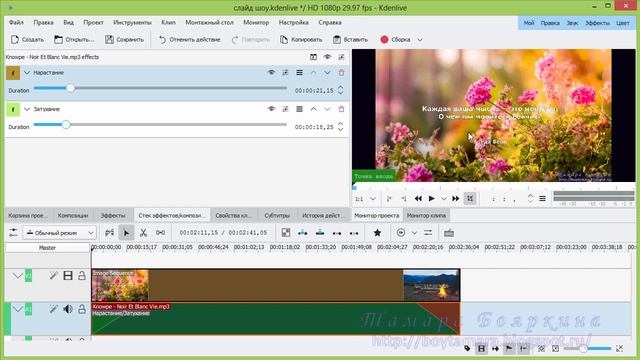
Task: Move Нарастание effect down in the stack
Action: pyautogui.click(x=327, y=73)
